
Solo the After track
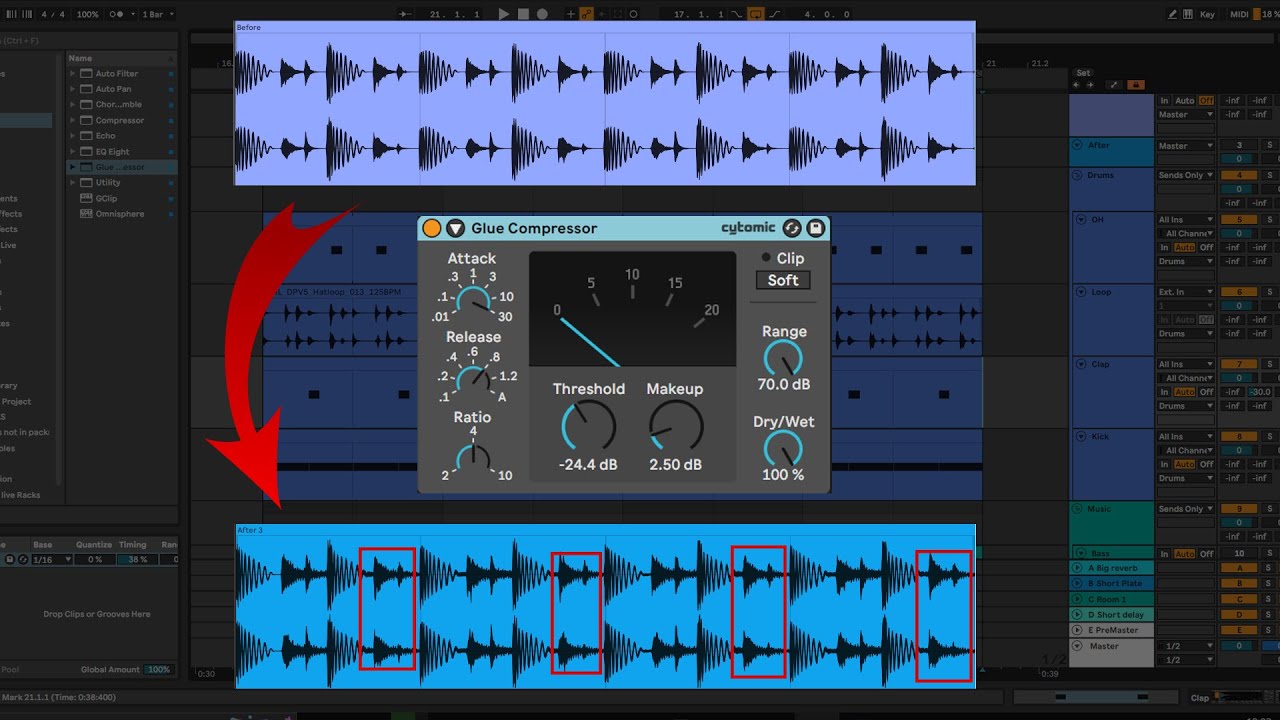(1269, 146)
